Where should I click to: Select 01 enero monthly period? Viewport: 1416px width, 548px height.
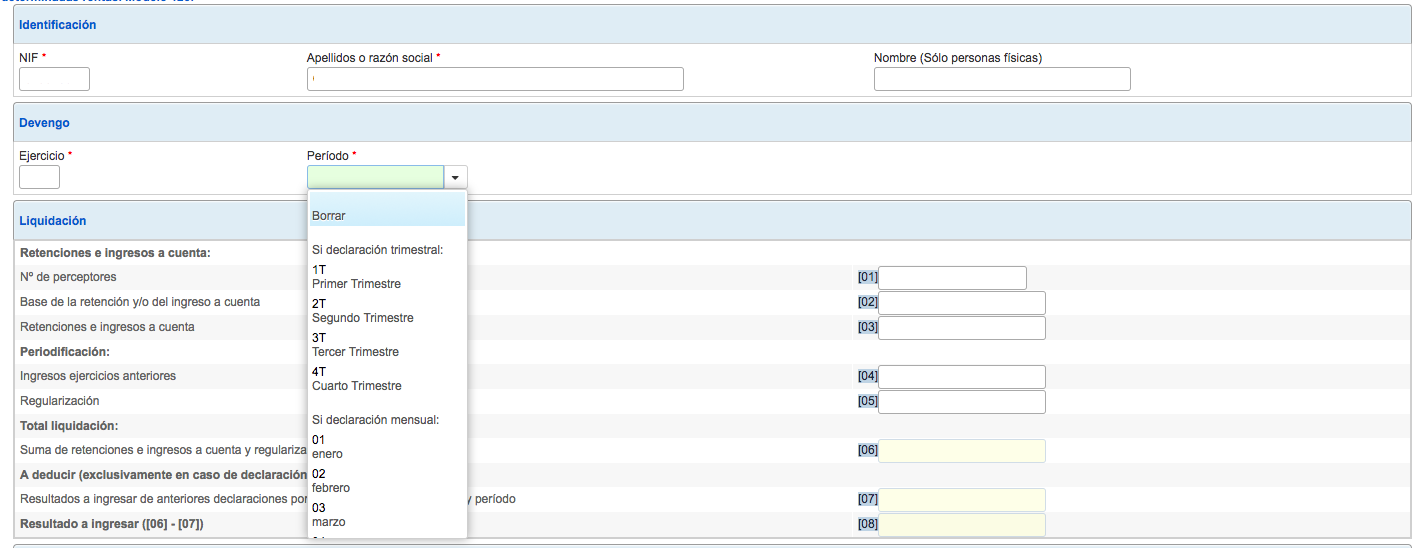tap(327, 447)
